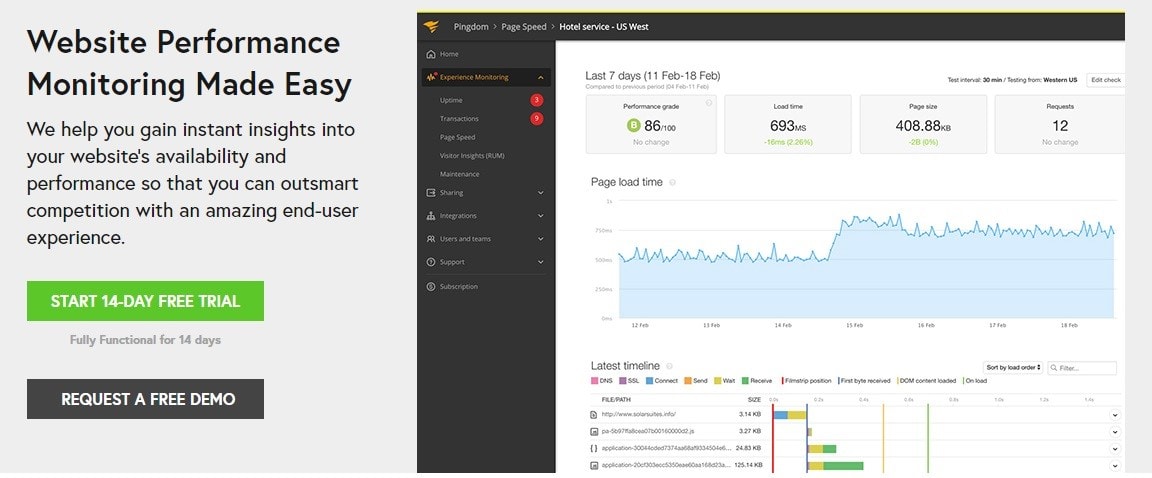Click the 24.83 KB size value
Viewport: 1152px width, 478px height.
pyautogui.click(x=749, y=449)
